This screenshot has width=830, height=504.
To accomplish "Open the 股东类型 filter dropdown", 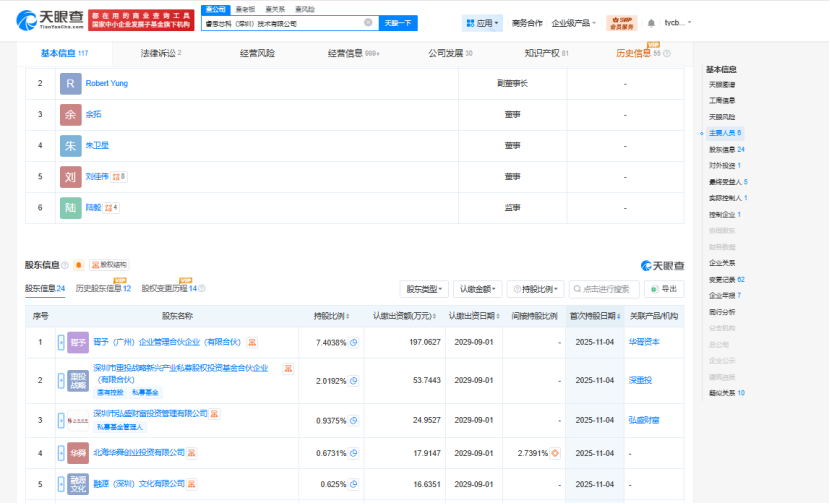I will [424, 289].
